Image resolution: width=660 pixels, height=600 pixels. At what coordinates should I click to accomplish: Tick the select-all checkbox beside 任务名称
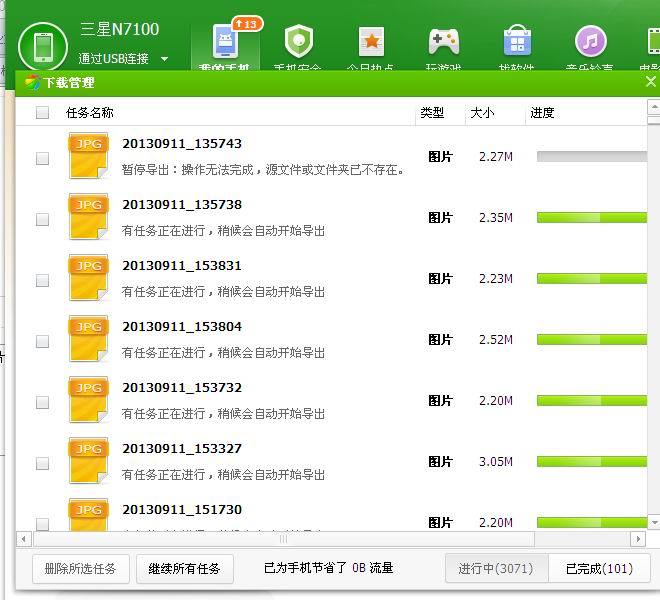click(x=43, y=112)
